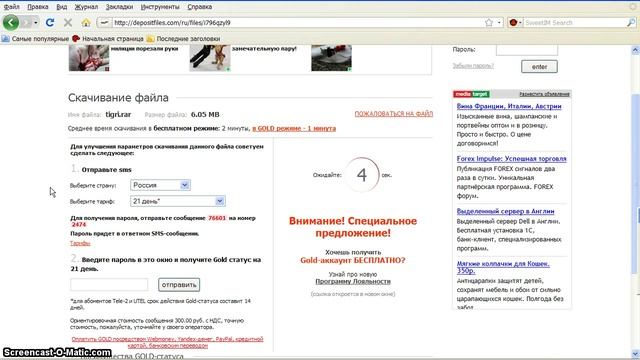Click the file name tigri.rar
Screen dimensions: 640x360
point(118,114)
